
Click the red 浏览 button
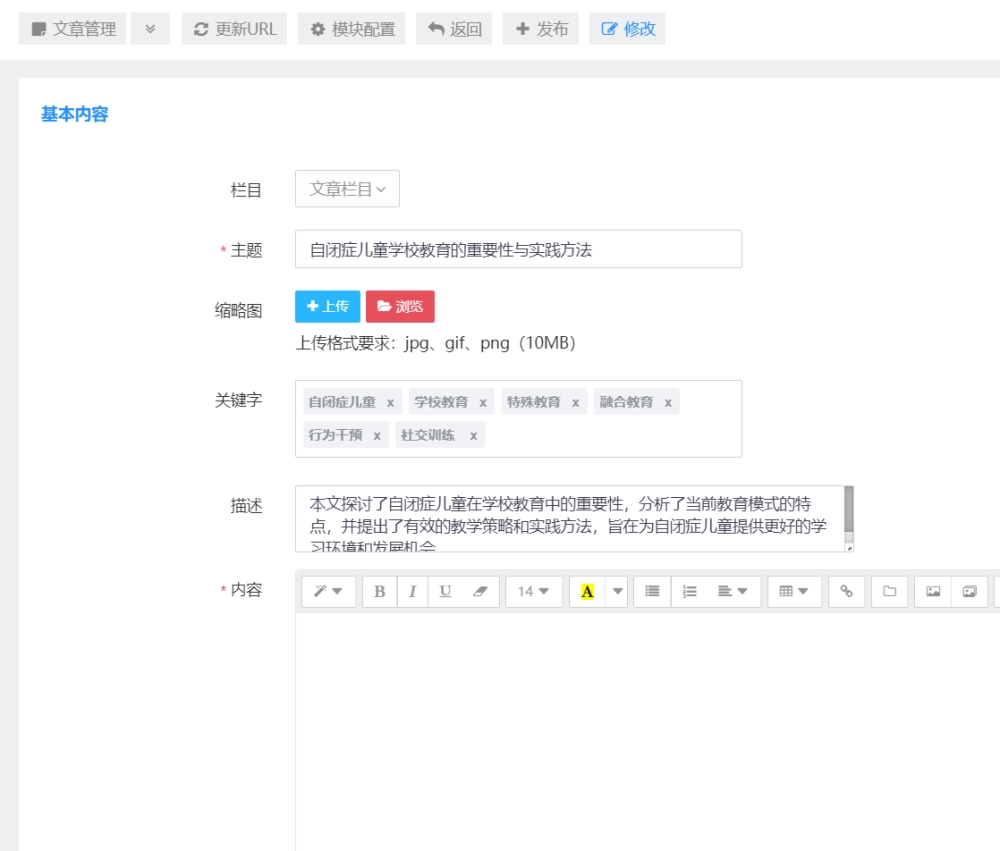(400, 307)
